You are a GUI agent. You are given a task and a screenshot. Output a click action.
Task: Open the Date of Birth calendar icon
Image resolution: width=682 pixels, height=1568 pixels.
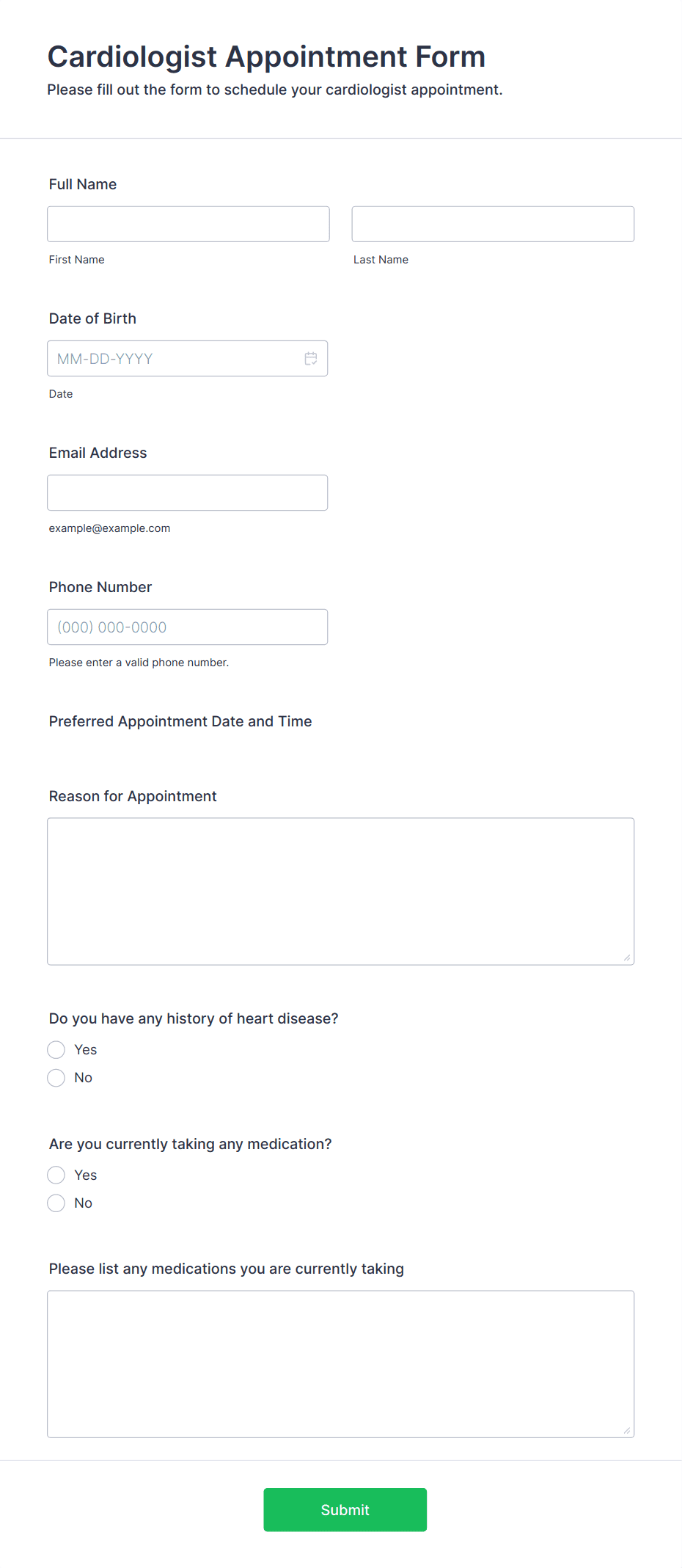click(x=311, y=359)
